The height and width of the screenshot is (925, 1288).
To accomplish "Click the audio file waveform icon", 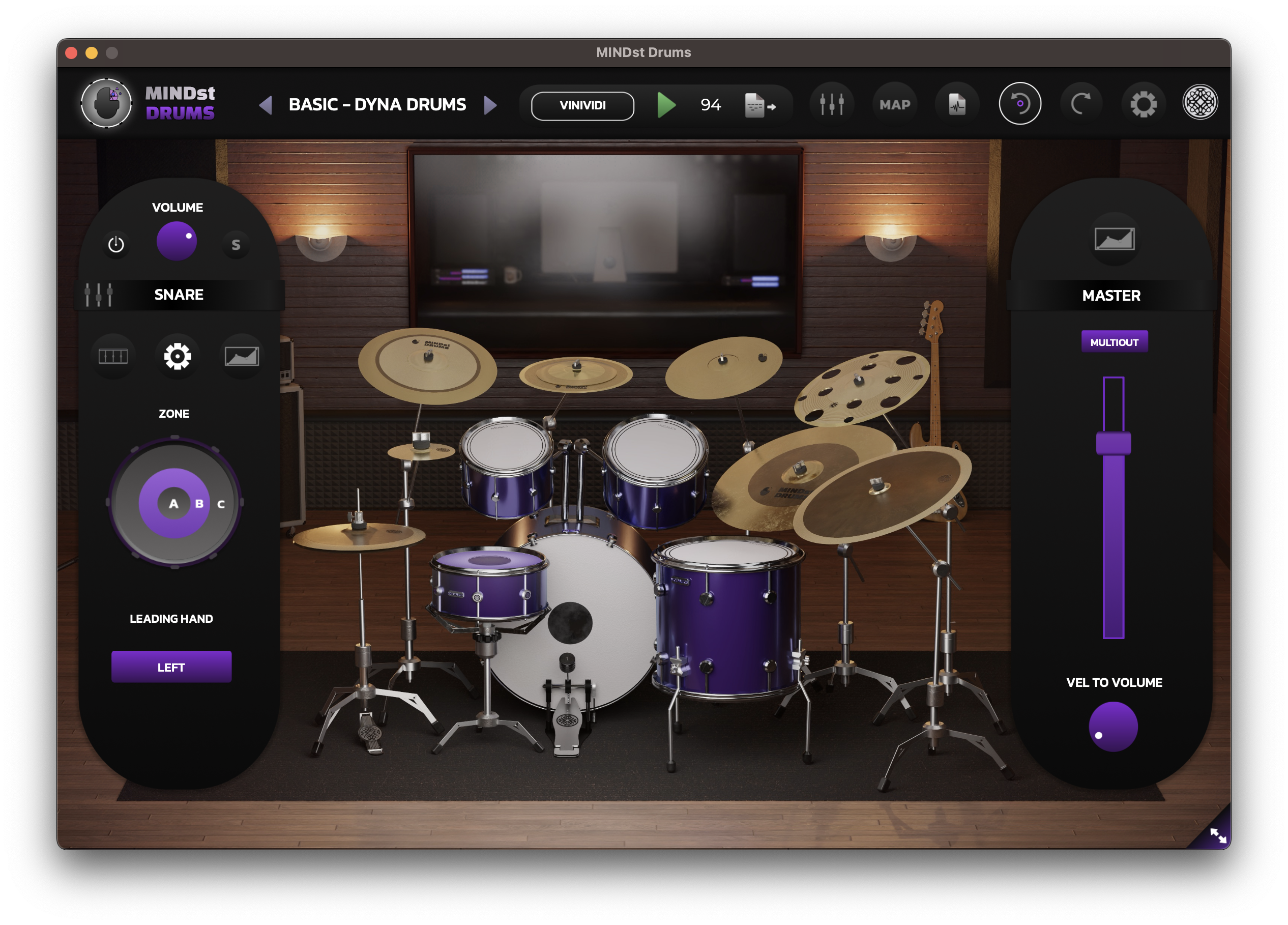I will (x=957, y=104).
